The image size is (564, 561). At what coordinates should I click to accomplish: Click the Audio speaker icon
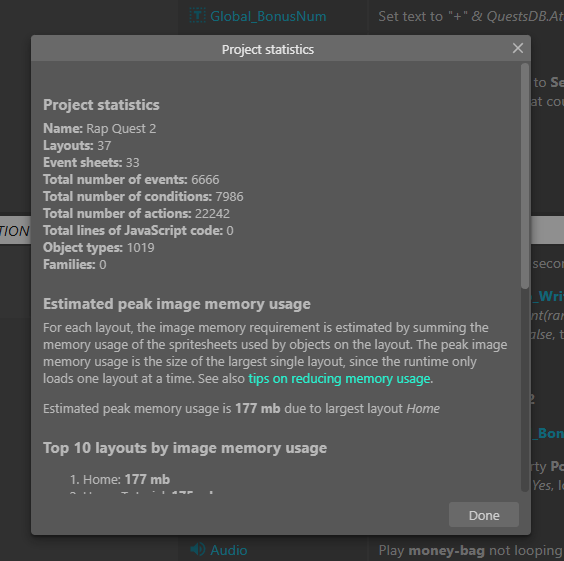pos(197,549)
